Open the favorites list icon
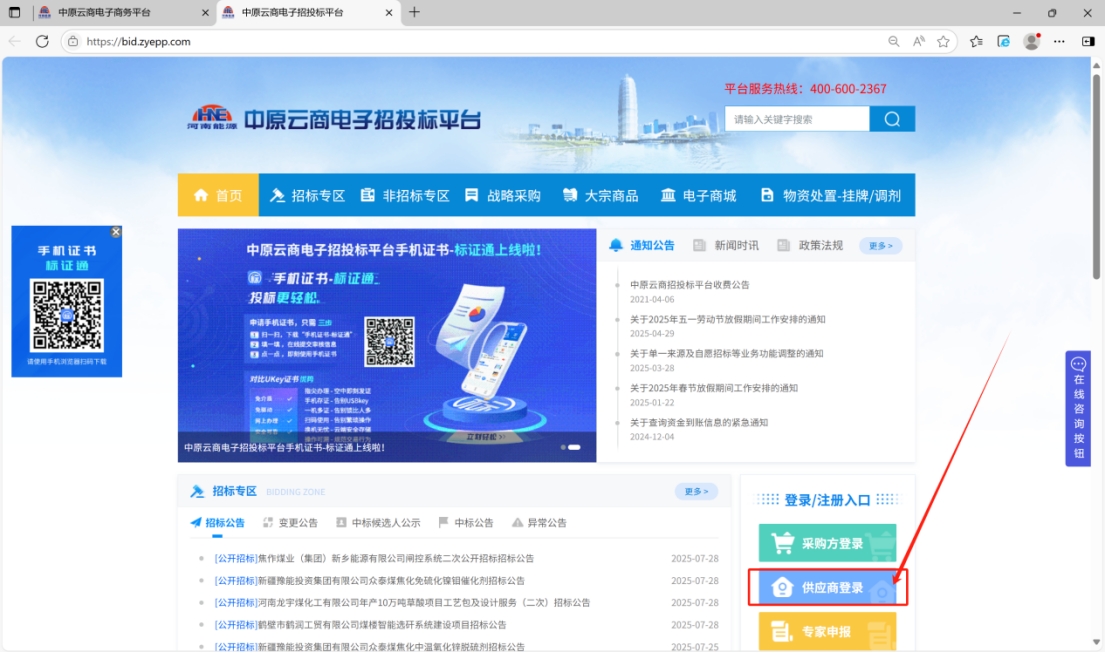Image resolution: width=1105 pixels, height=653 pixels. pos(976,42)
